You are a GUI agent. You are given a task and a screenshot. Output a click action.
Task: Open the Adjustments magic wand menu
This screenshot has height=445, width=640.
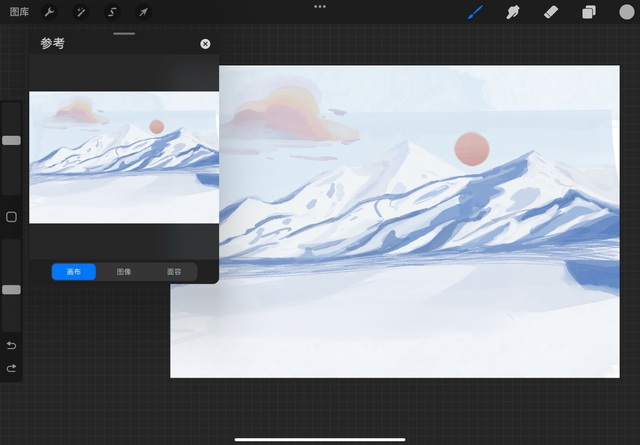point(80,12)
